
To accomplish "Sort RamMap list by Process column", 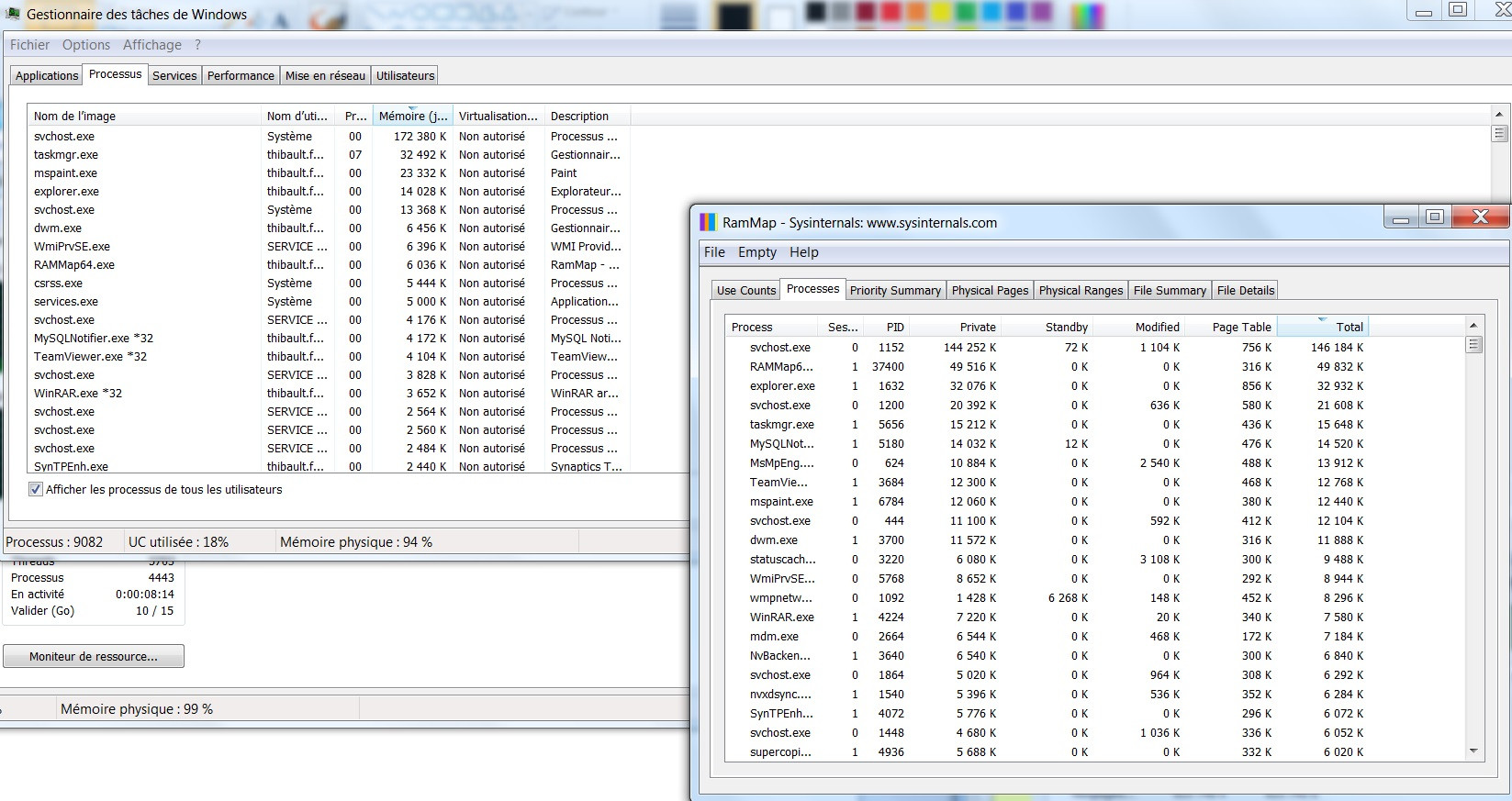I will point(771,327).
